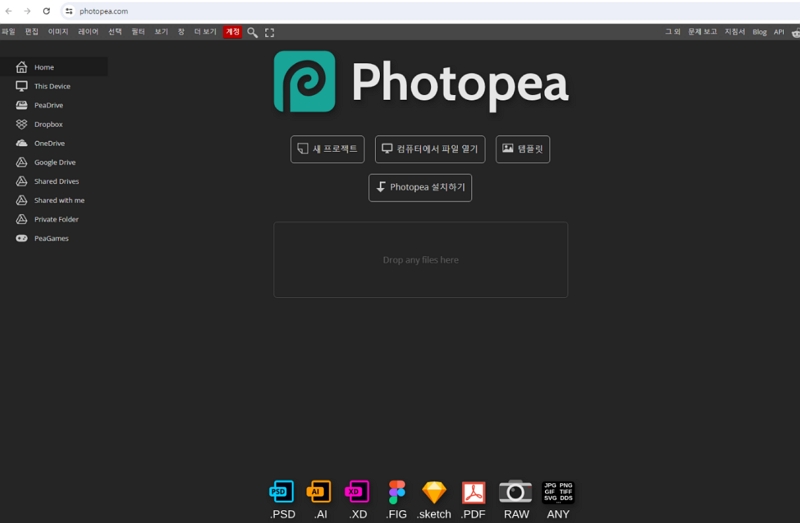Click the .XD format icon
This screenshot has height=523, width=800.
coord(357,492)
